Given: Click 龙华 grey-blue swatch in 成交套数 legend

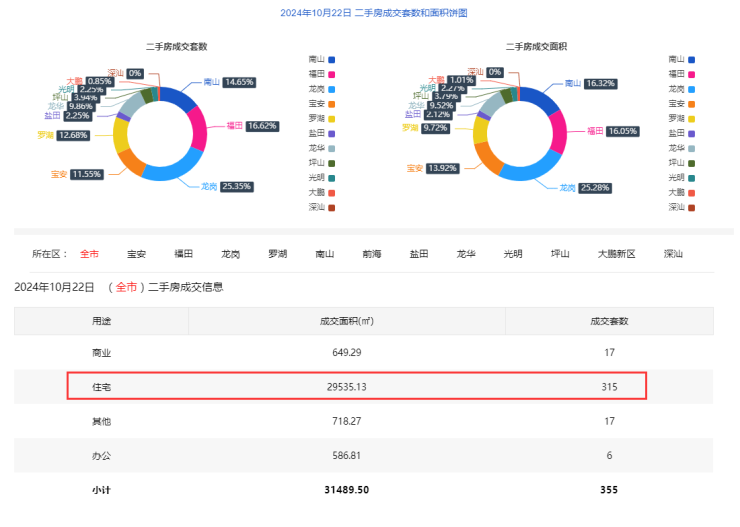Looking at the screenshot, I should pos(332,149).
